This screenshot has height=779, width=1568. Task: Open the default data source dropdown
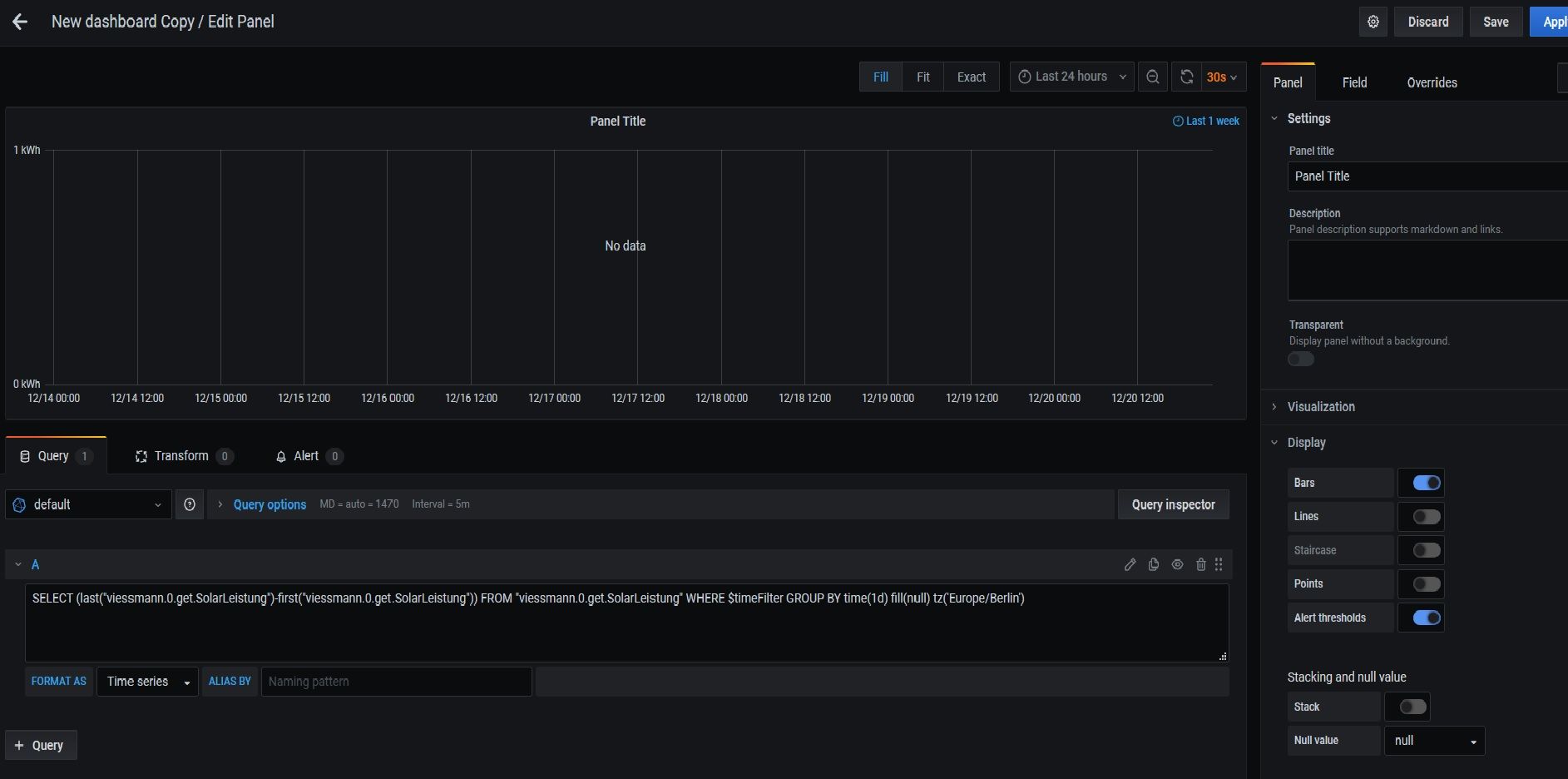88,504
